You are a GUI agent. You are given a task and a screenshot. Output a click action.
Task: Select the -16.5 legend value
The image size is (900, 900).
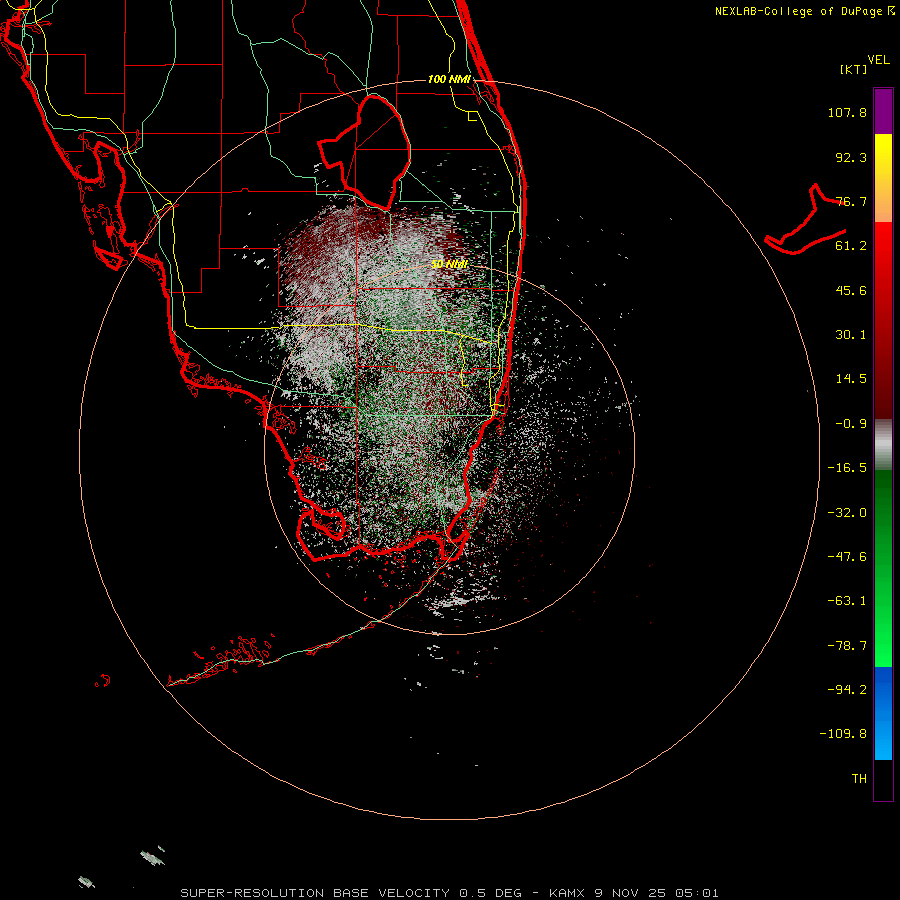coord(847,468)
